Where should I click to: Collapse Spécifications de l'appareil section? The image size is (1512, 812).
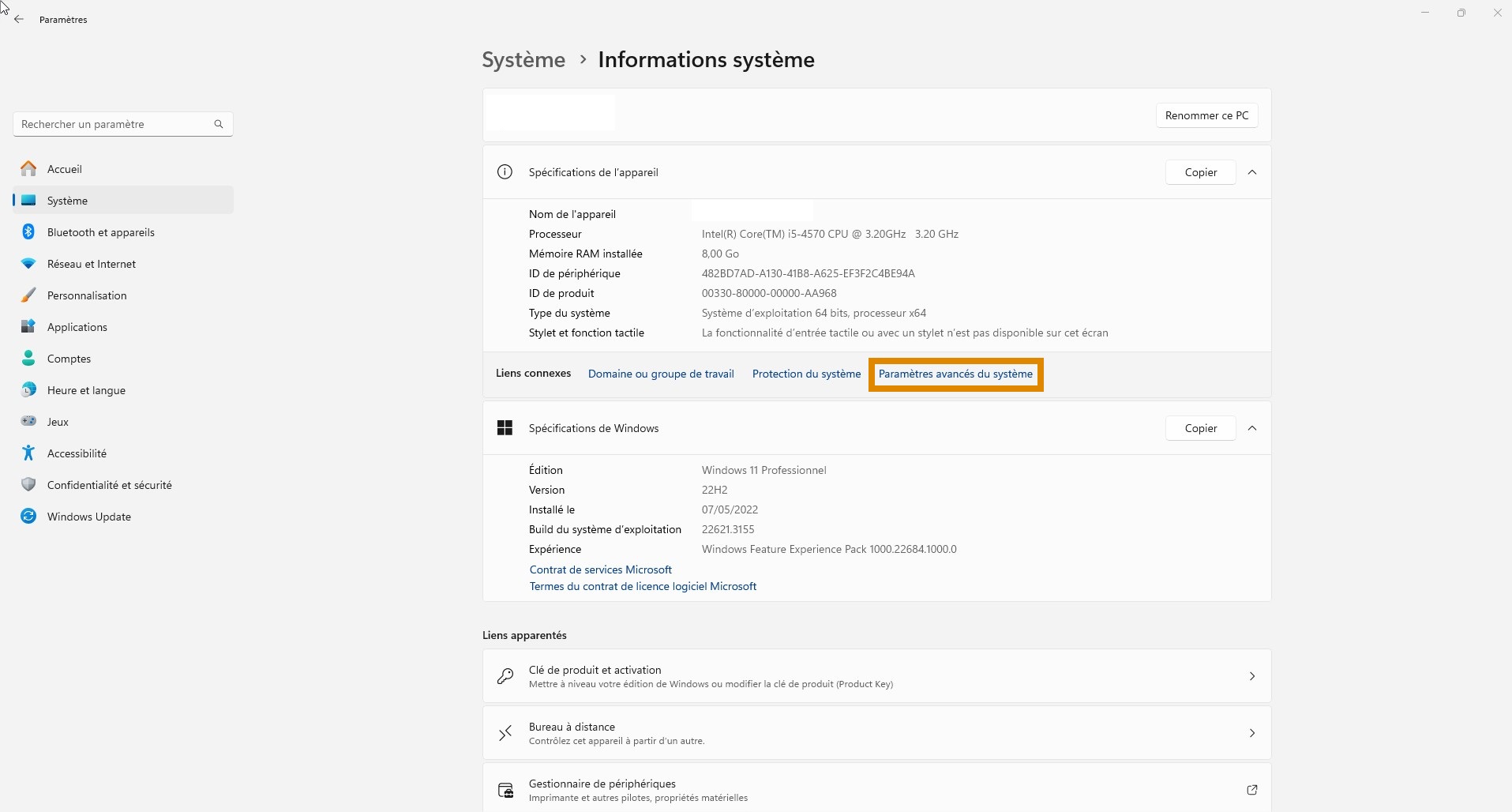click(x=1251, y=172)
